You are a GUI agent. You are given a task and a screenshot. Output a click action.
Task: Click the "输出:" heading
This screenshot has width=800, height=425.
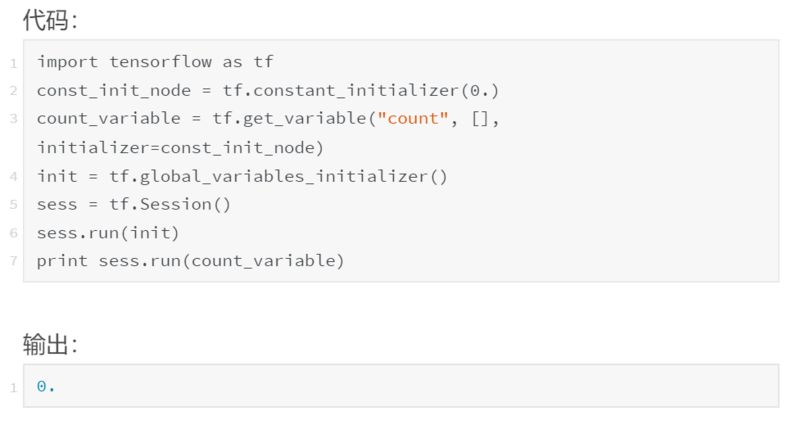[x=49, y=345]
